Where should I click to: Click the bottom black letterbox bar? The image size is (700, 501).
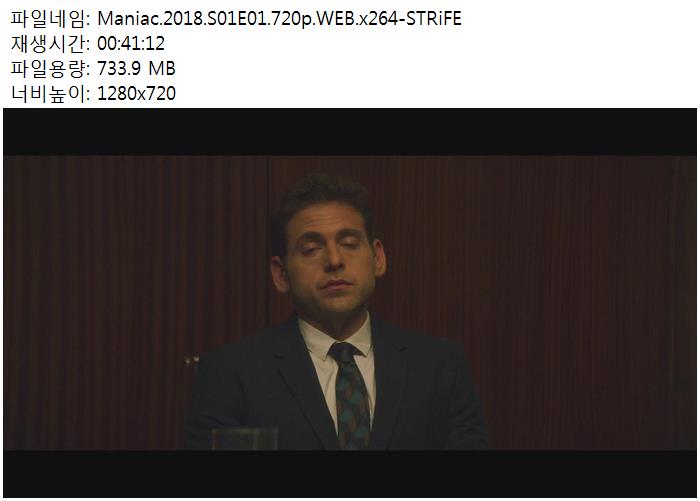click(x=350, y=473)
